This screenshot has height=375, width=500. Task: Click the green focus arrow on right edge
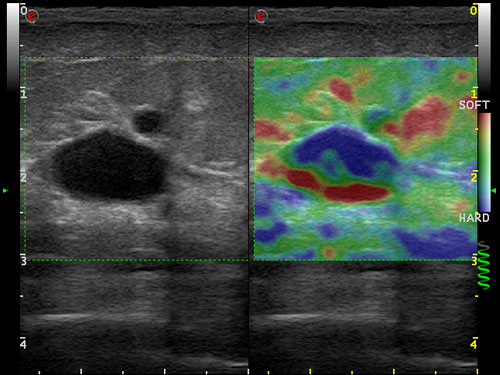tap(494, 190)
